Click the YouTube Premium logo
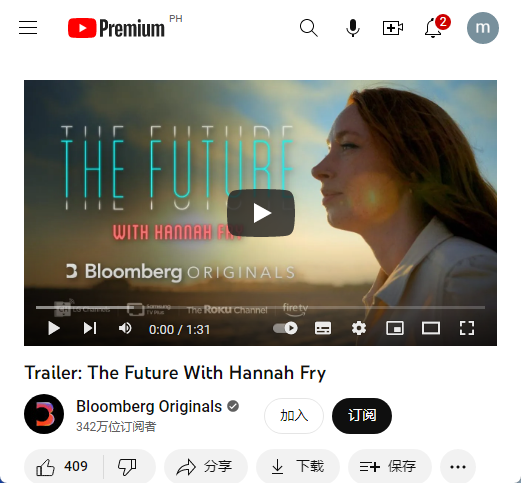This screenshot has height=483, width=521. click(116, 28)
